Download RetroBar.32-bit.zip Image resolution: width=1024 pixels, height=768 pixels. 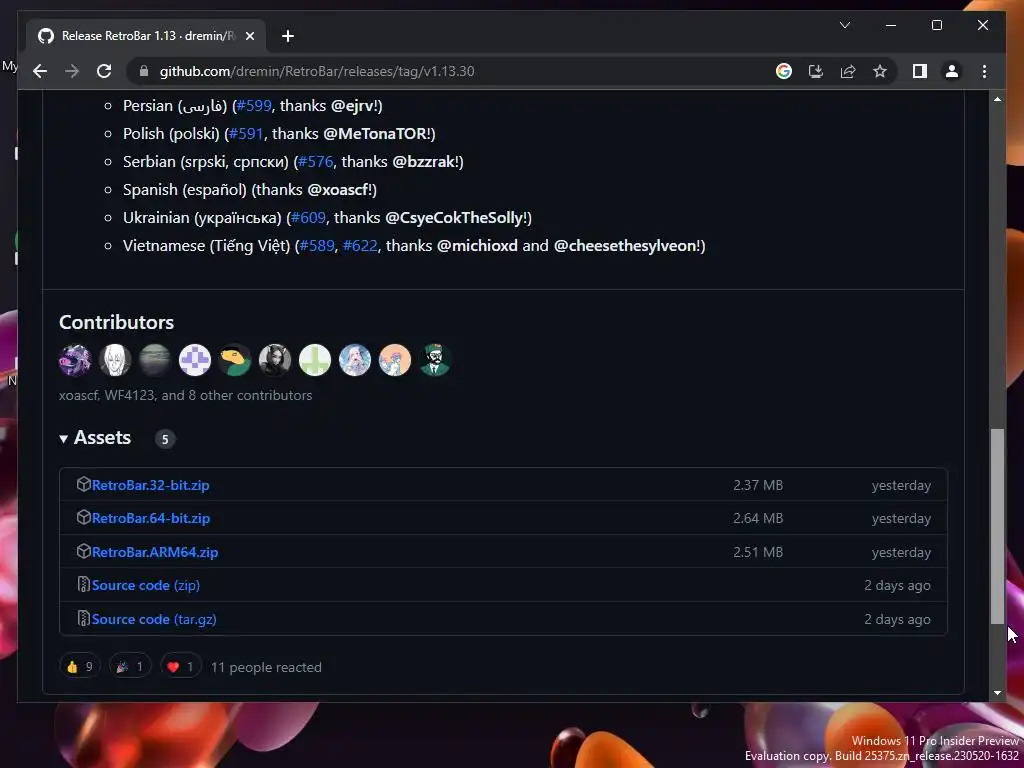click(150, 485)
